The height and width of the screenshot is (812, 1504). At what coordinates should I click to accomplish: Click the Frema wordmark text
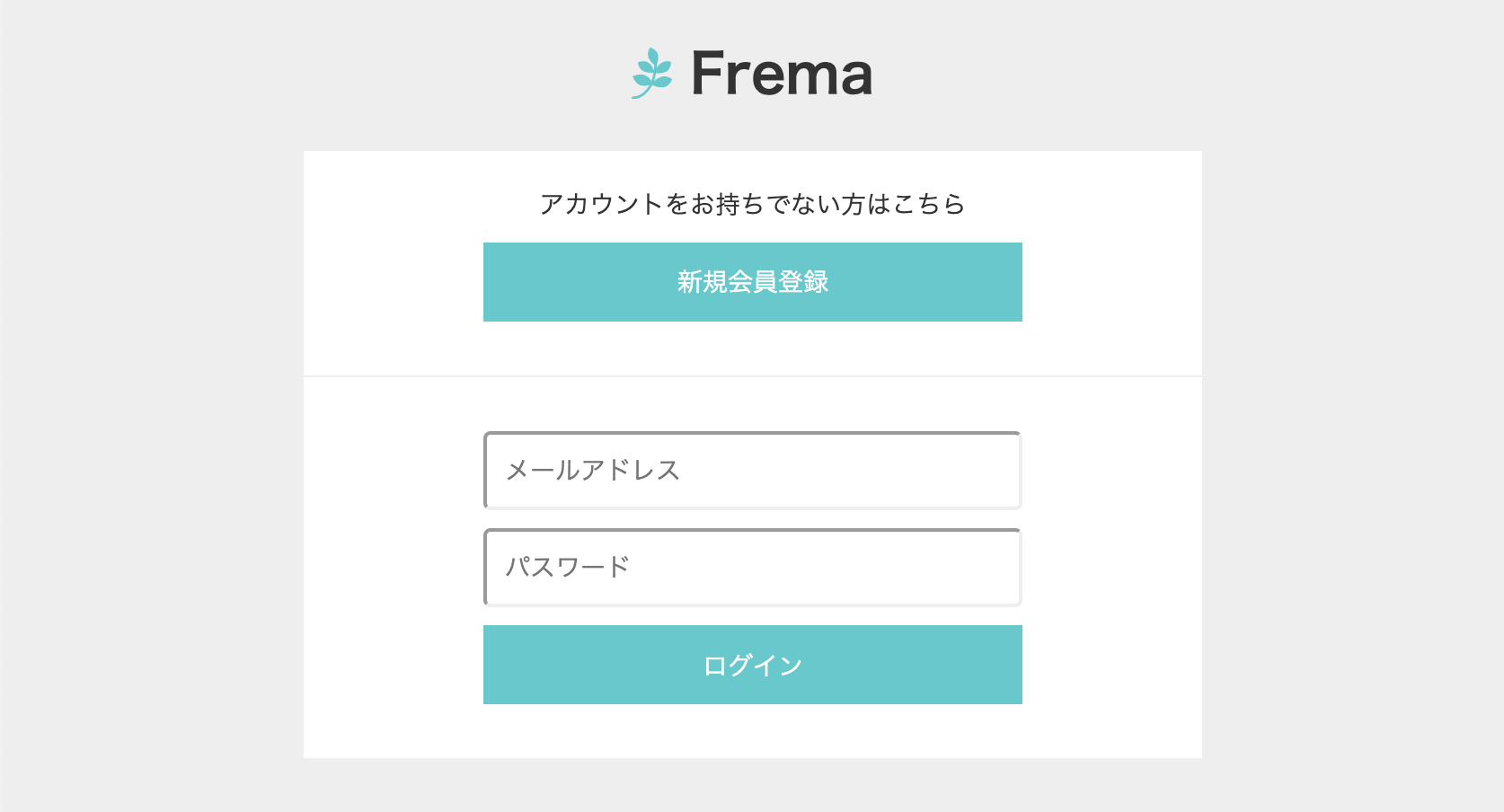[x=781, y=74]
